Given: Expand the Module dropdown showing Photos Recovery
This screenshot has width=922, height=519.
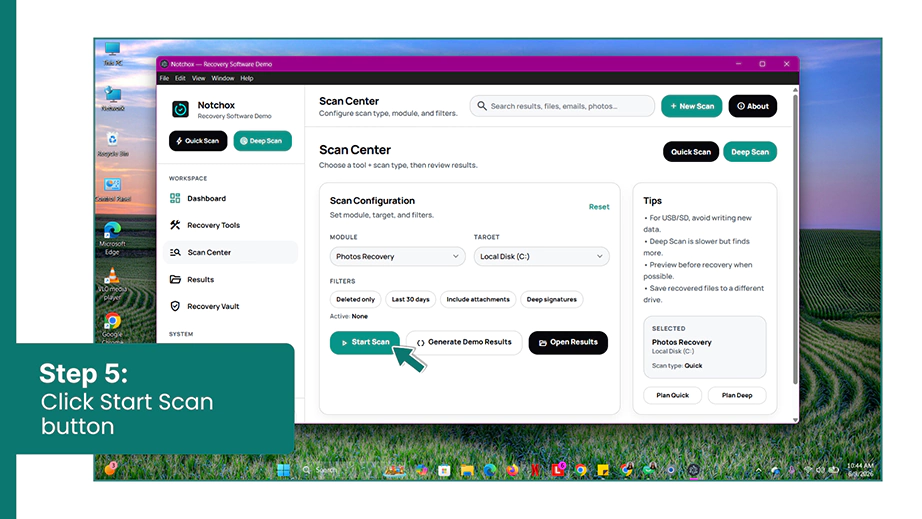Looking at the screenshot, I should 397,256.
